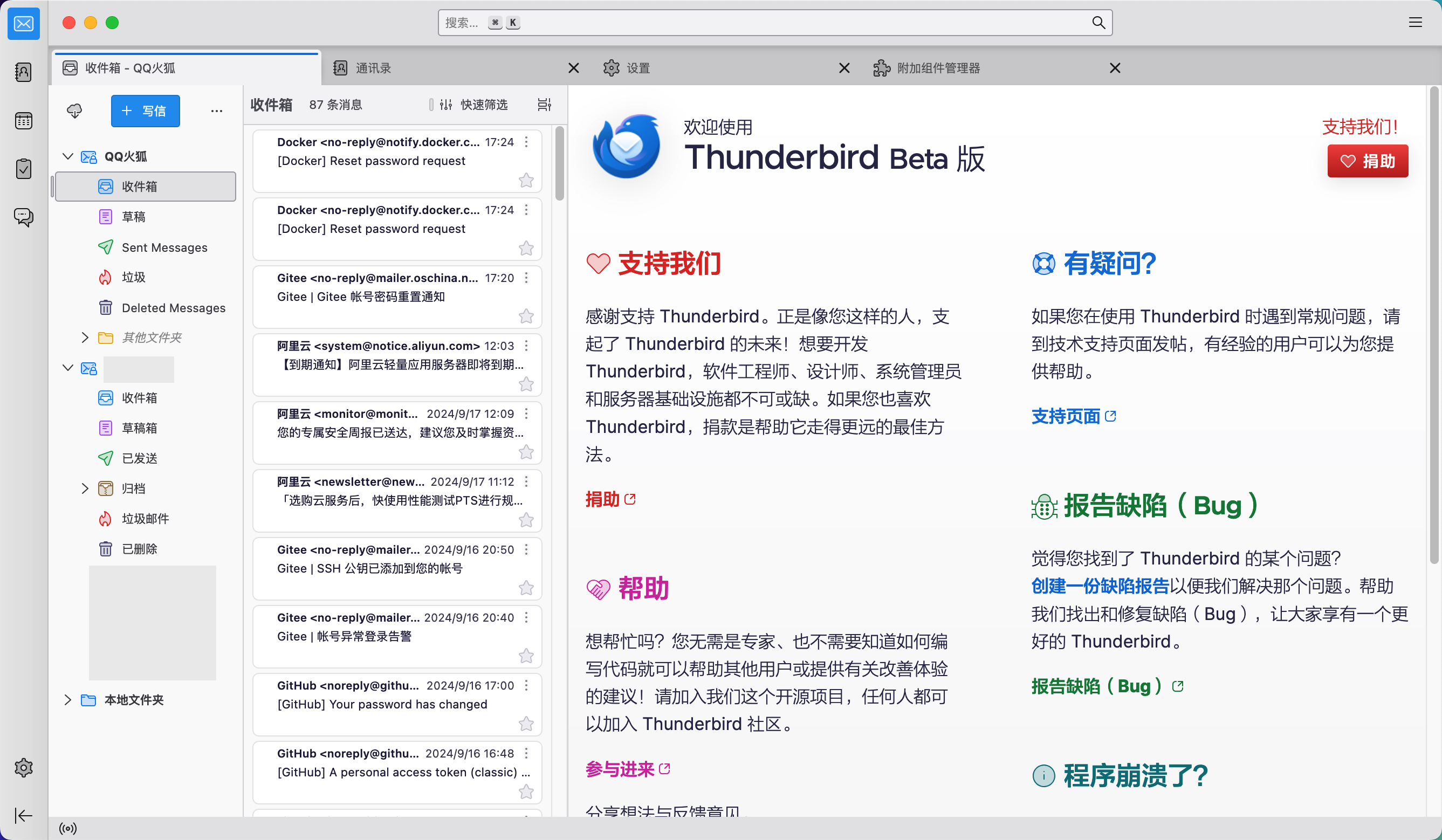Click the settings gear in the spaces toolbar
The height and width of the screenshot is (840, 1442).
[x=24, y=767]
